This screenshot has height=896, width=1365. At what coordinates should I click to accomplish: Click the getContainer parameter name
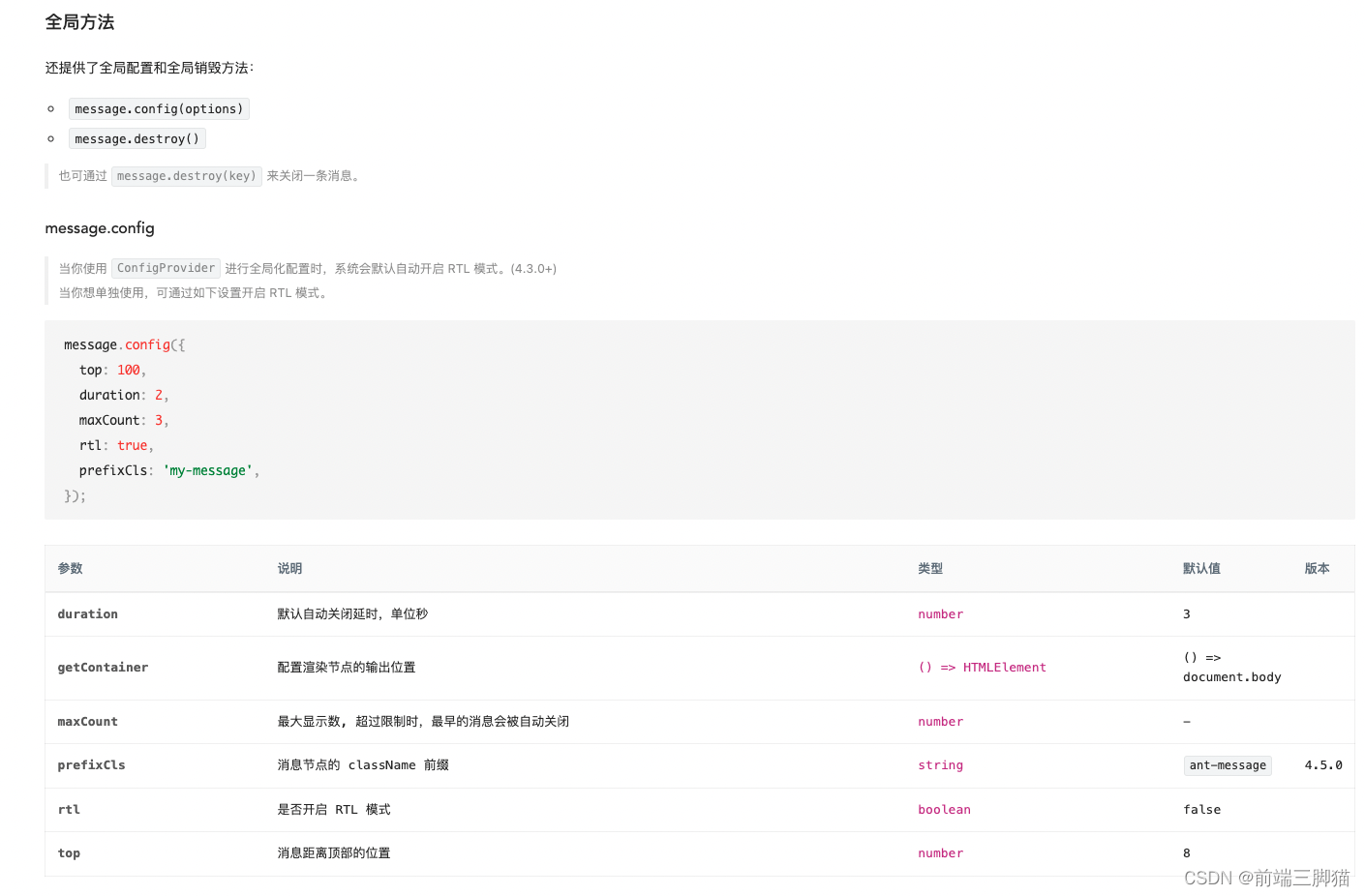coord(103,667)
